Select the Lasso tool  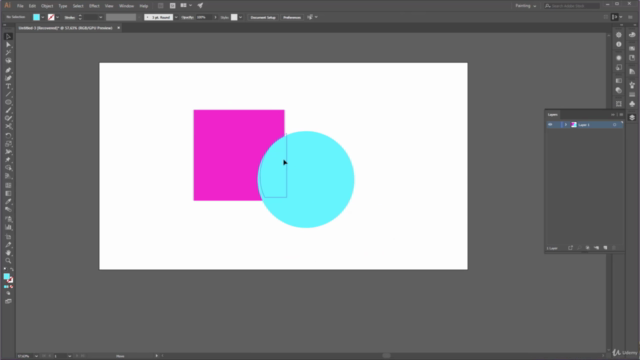point(8,60)
